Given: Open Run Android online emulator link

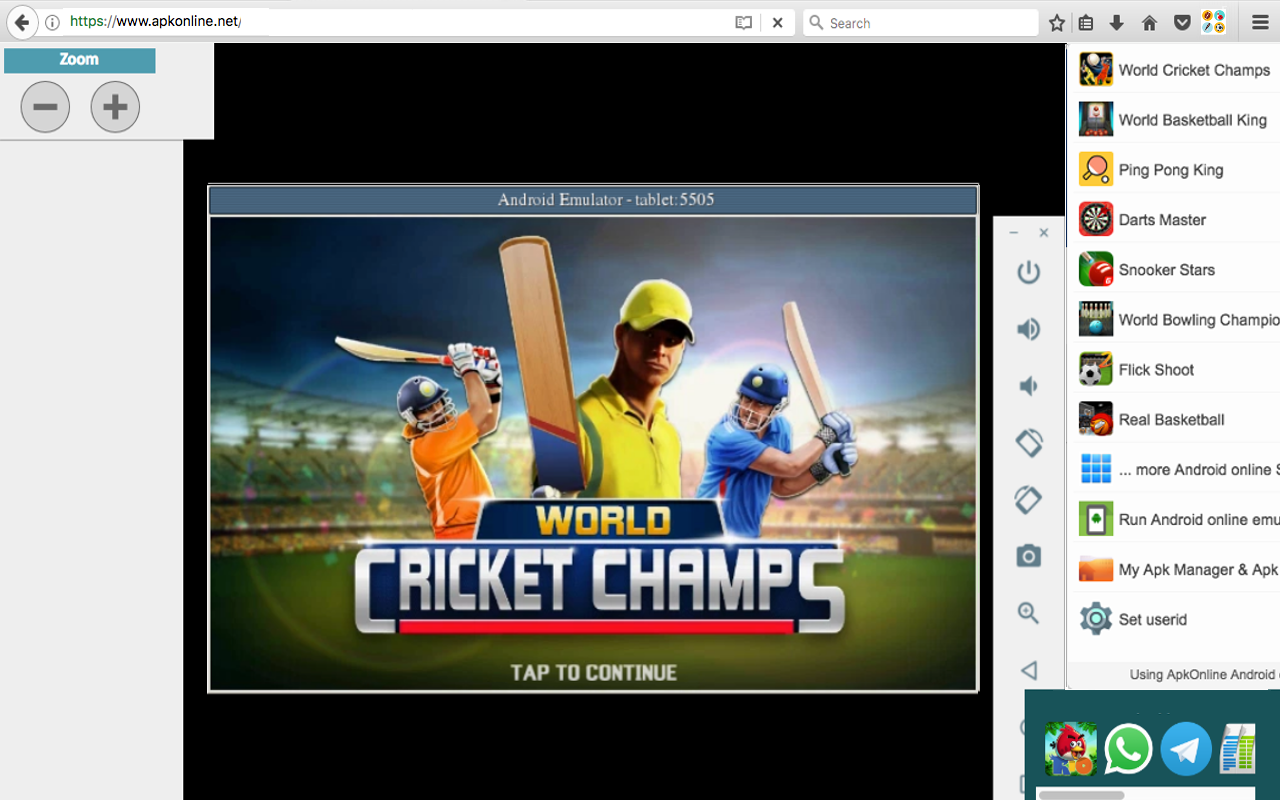Looking at the screenshot, I should (x=1199, y=520).
